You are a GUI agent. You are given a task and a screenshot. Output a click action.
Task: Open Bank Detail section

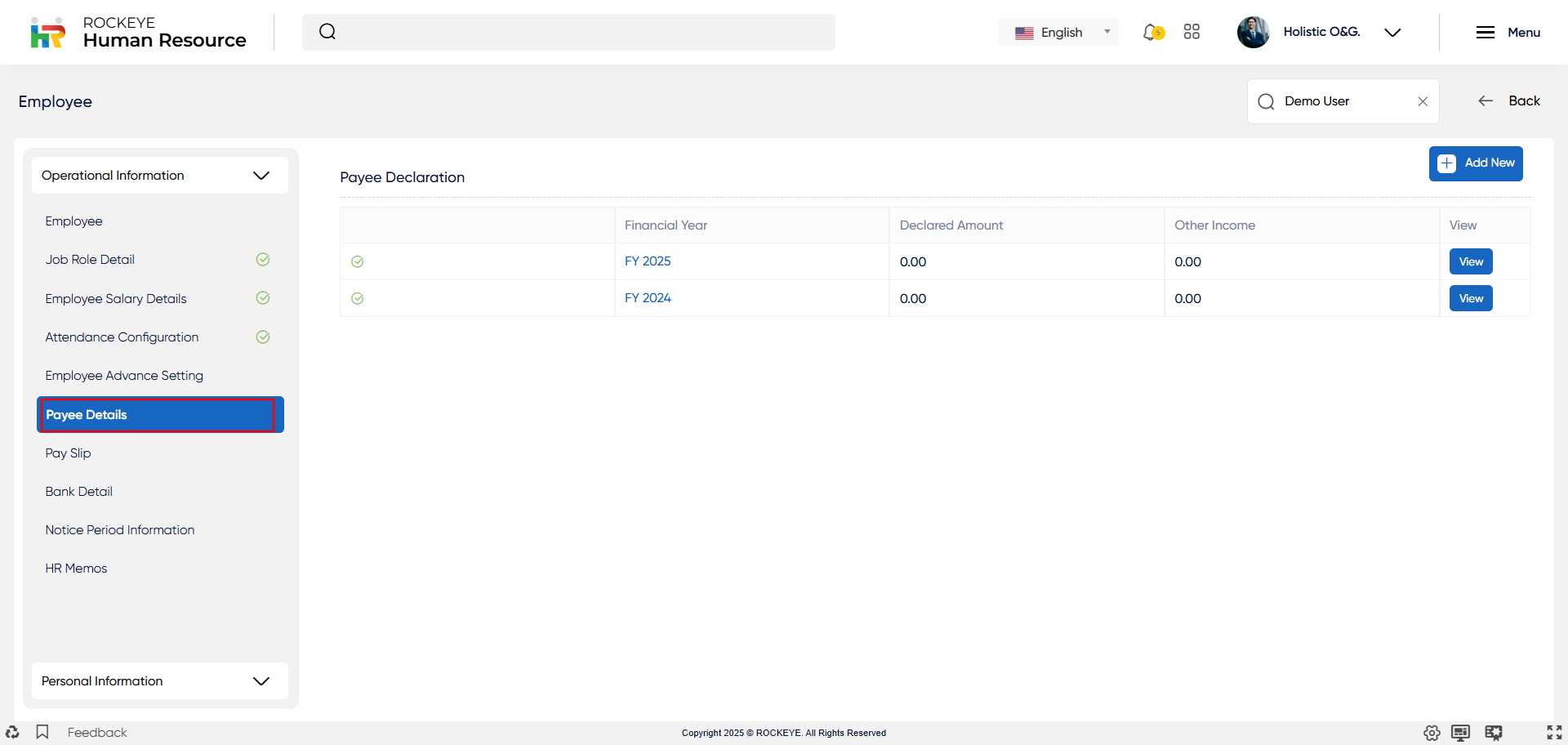(78, 492)
